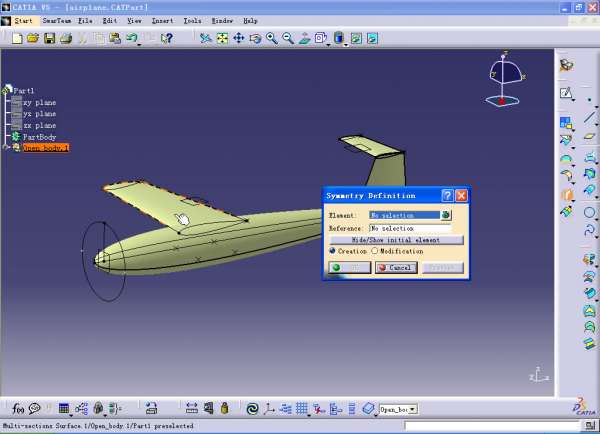Click the Open file folder icon

coord(33,39)
